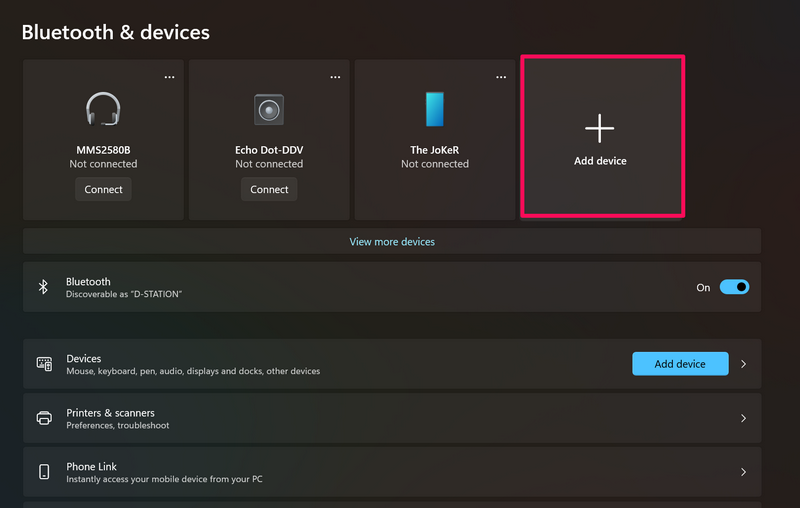The image size is (800, 508).
Task: Connect the MMS2580B headset
Action: pos(103,189)
